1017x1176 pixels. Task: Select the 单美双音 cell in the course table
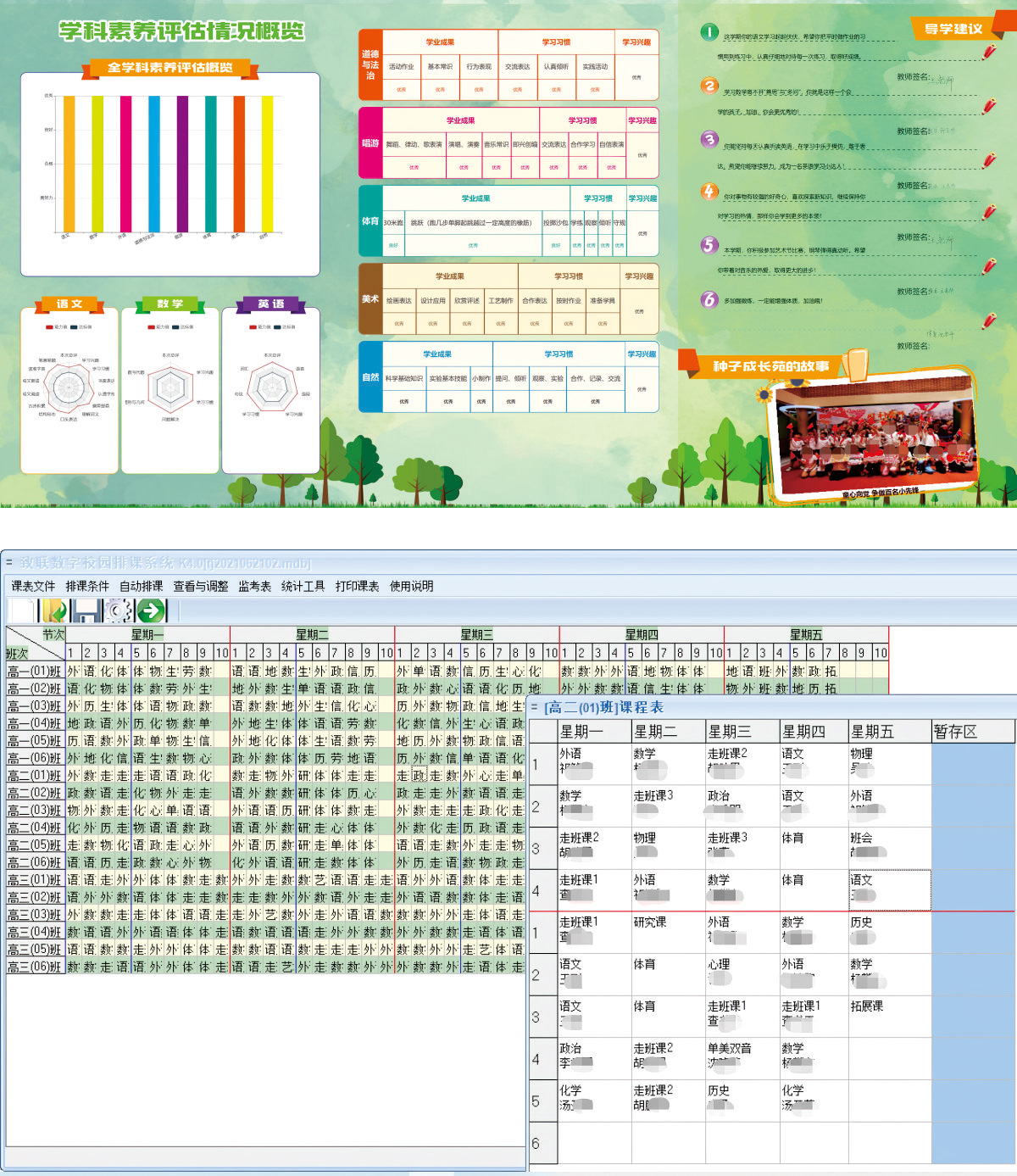pyautogui.click(x=742, y=1058)
